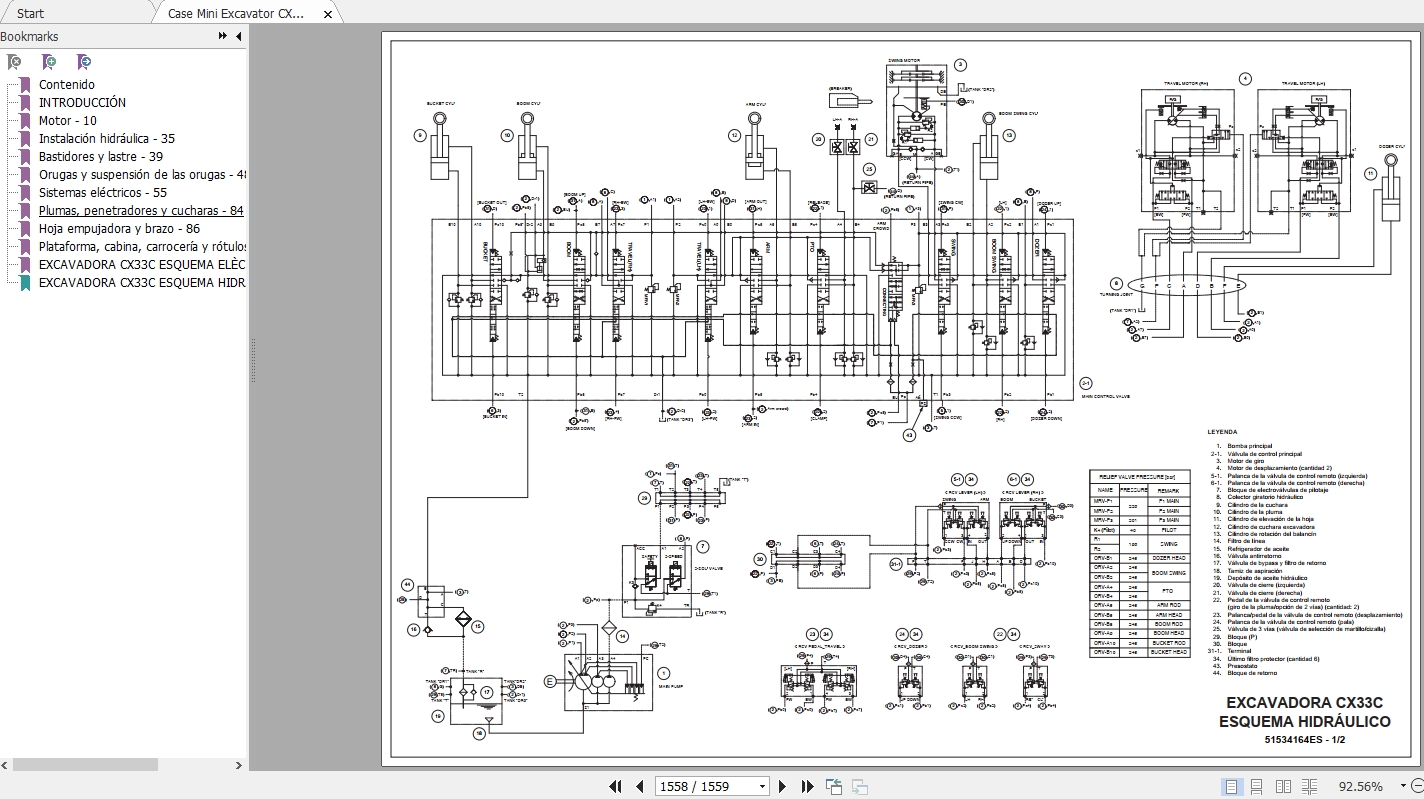Enable single page view mode

click(x=1232, y=787)
